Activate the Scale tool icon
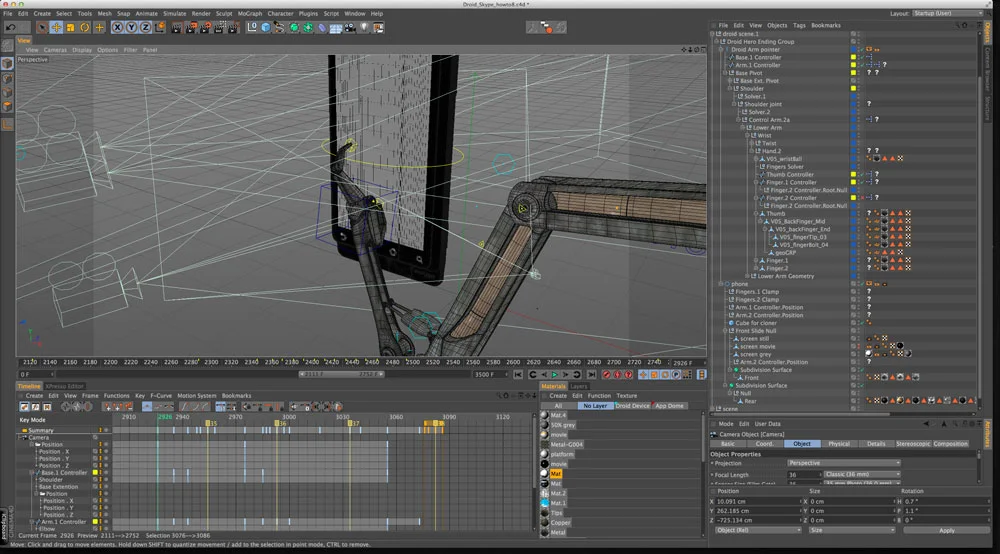The width and height of the screenshot is (1000, 554). pyautogui.click(x=70, y=27)
